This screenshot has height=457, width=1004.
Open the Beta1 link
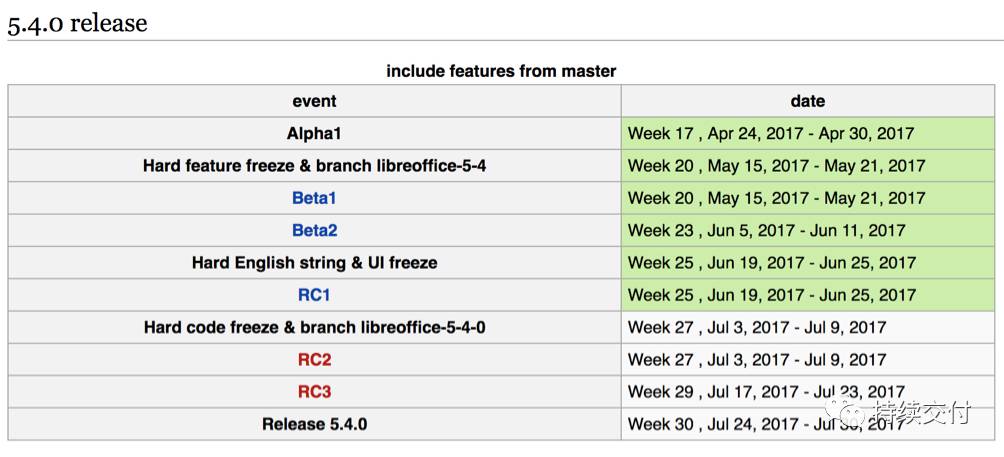click(314, 198)
